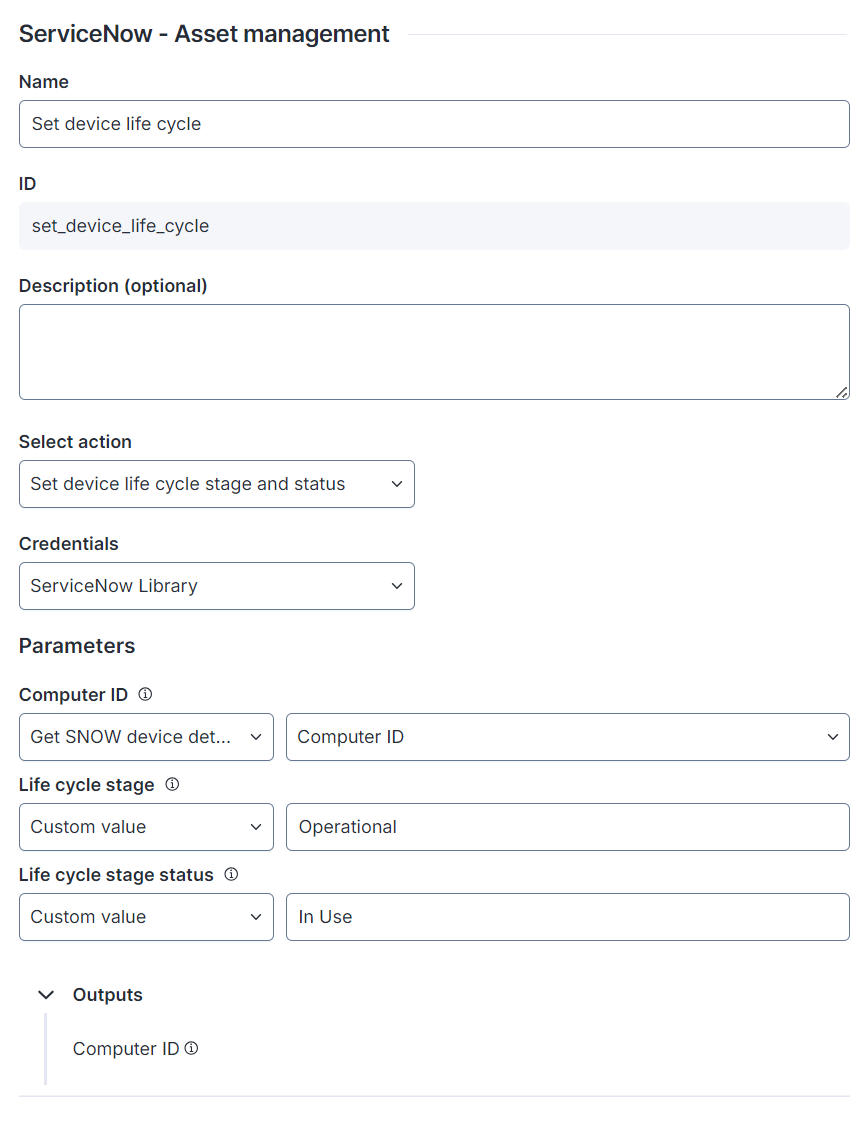Open the Get SNOW device details dropdown
This screenshot has width=865, height=1125.
[x=146, y=737]
